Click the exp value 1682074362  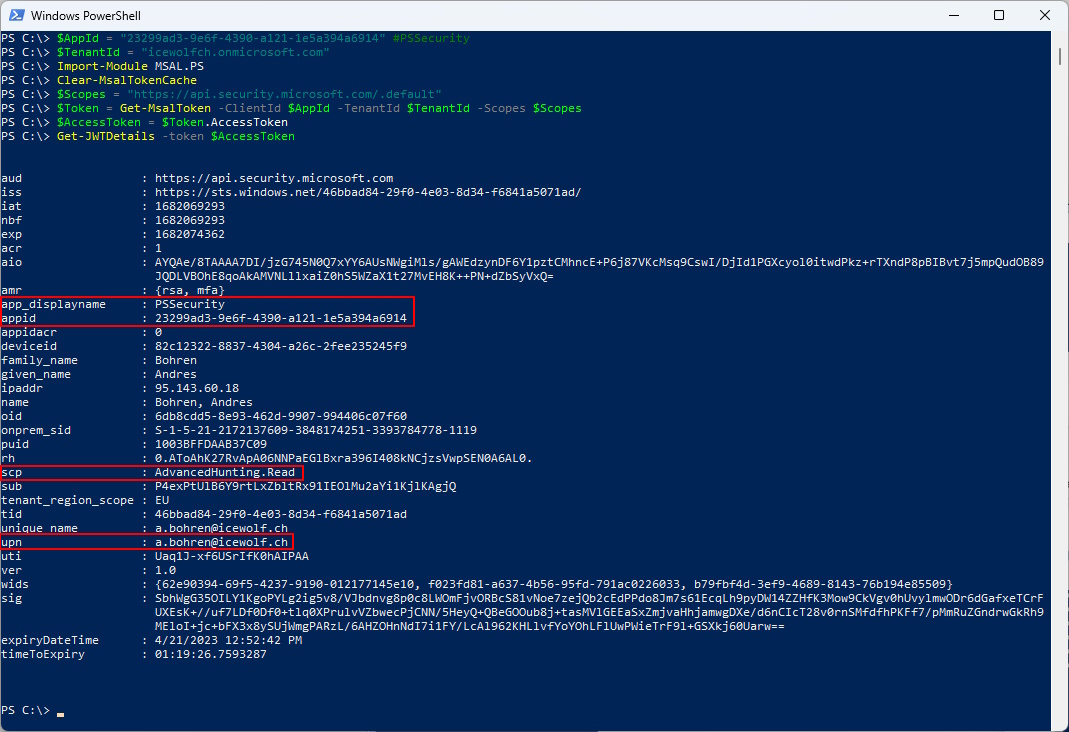[x=190, y=234]
